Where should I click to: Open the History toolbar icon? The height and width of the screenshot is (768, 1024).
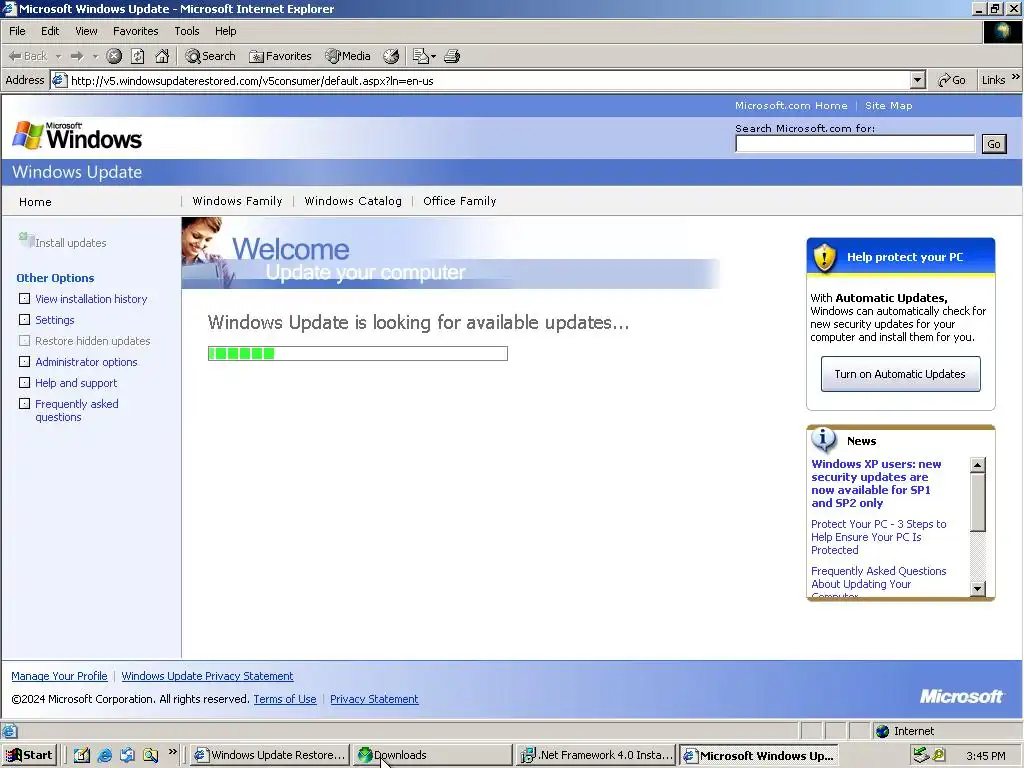point(391,56)
